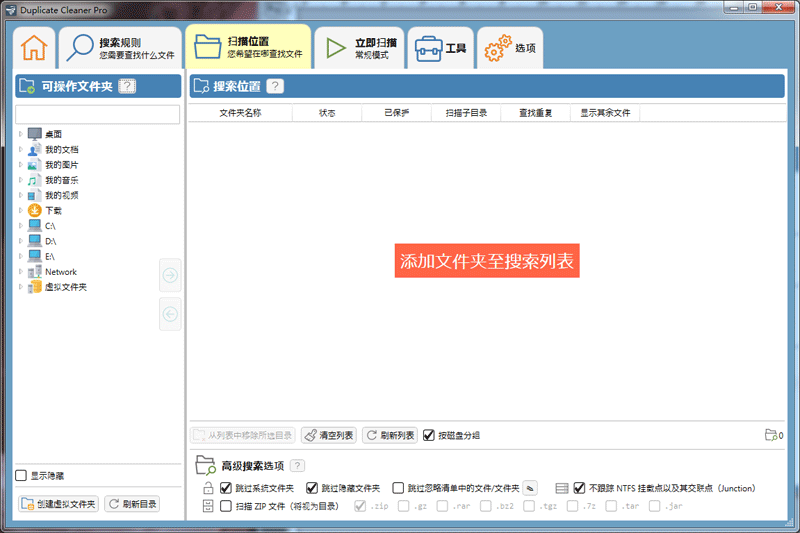
Task: Expand the 我的图片 tree node
Action: point(21,165)
